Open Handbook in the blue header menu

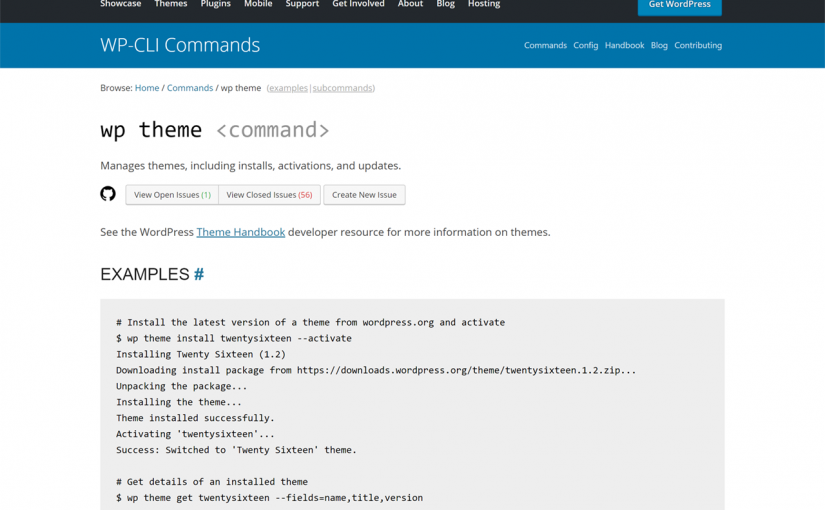[625, 45]
